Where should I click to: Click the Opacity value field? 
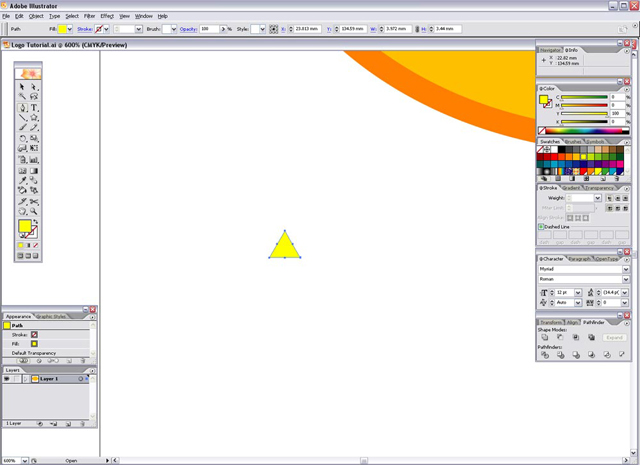[x=209, y=29]
